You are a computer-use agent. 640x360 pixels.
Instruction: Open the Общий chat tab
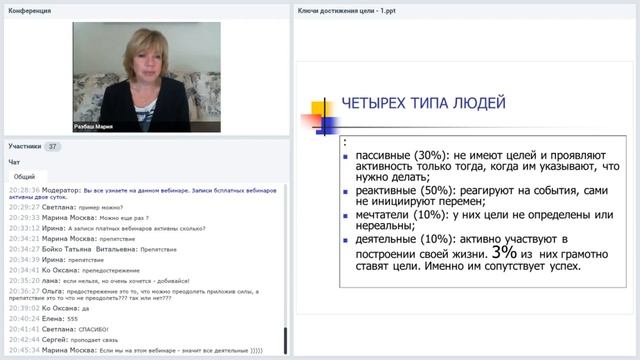(24, 177)
